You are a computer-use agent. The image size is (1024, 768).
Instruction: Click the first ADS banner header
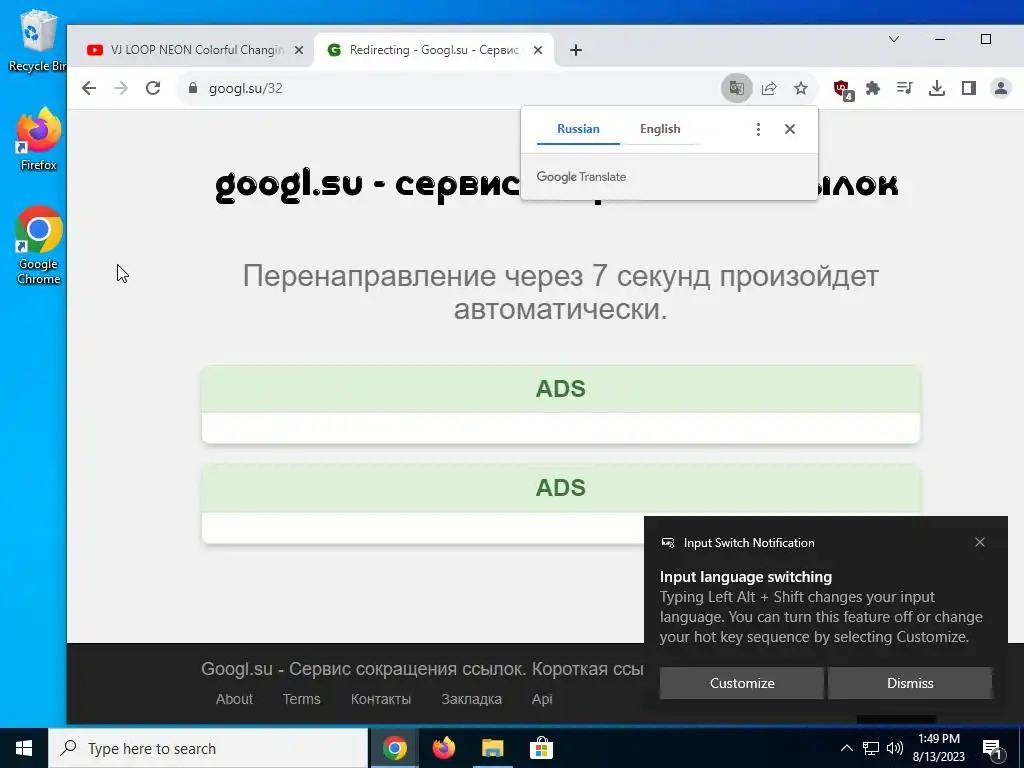[561, 389]
